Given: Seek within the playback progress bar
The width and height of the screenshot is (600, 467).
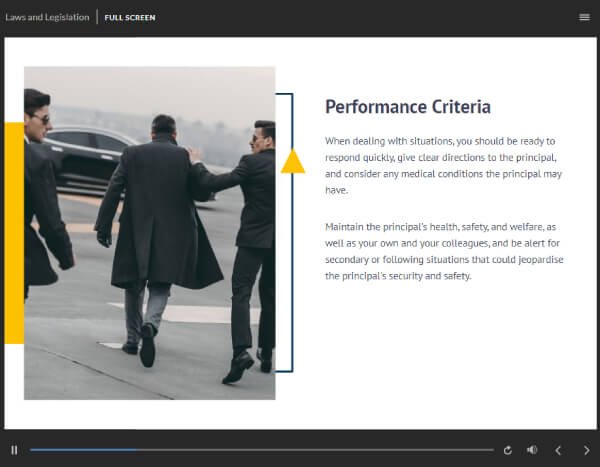Looking at the screenshot, I should point(262,450).
